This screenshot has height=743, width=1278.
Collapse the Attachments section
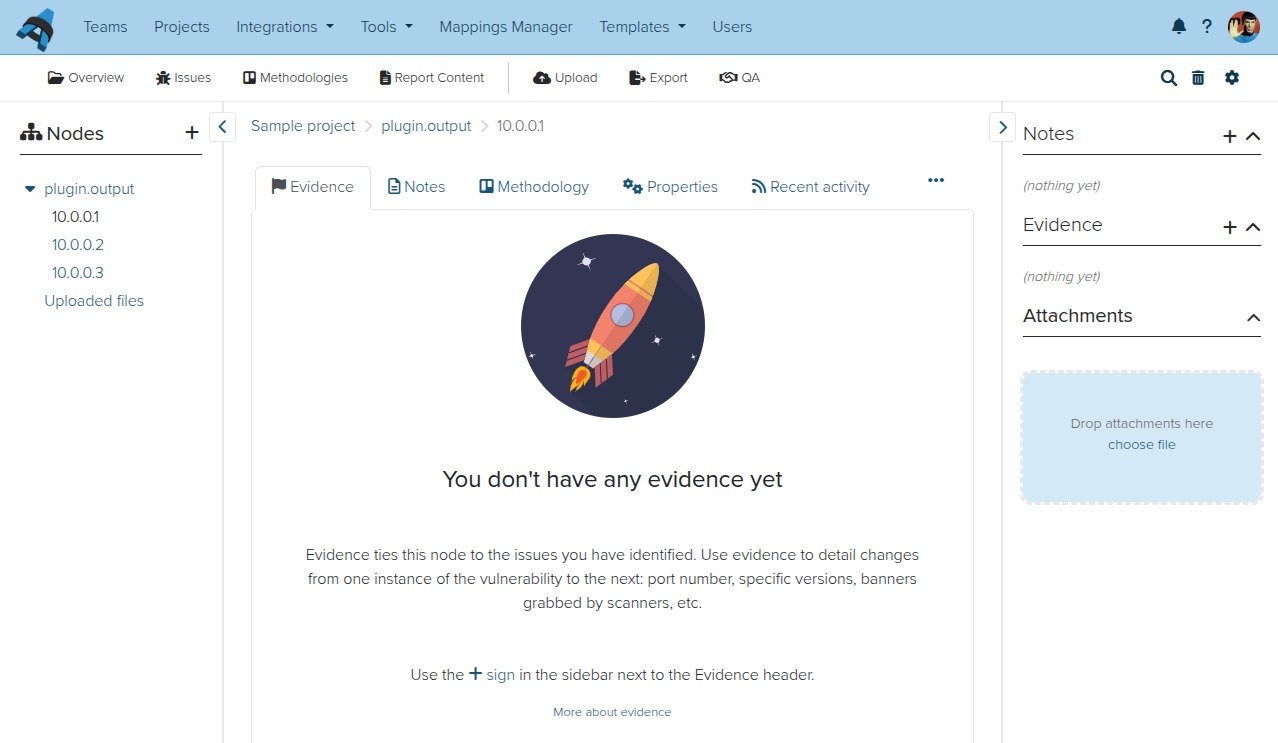coord(1253,318)
